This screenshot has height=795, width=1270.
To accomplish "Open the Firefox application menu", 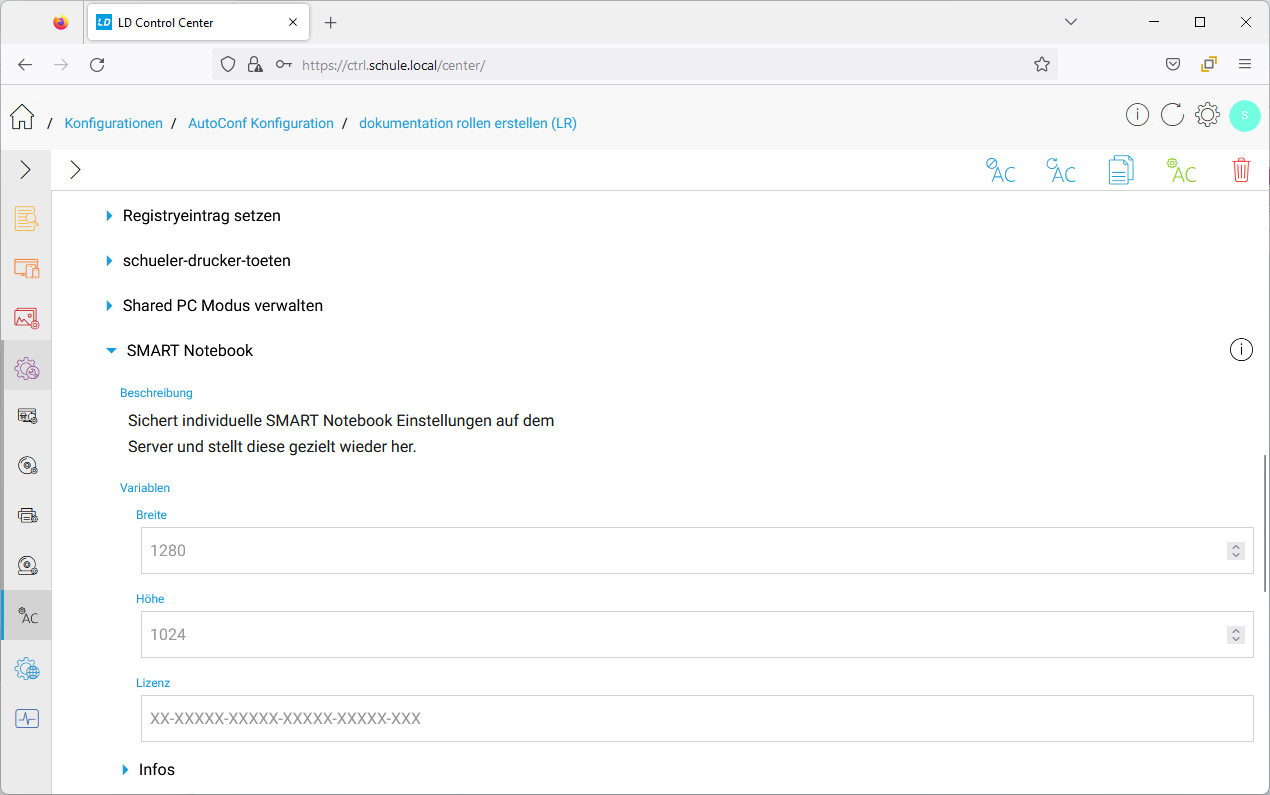I will pyautogui.click(x=1245, y=64).
